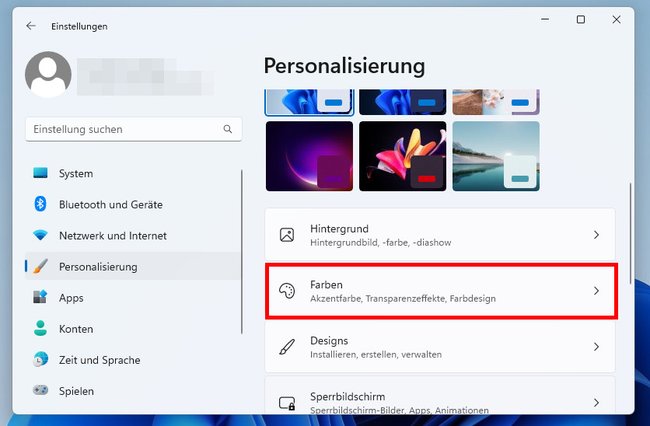This screenshot has height=426, width=650.
Task: Click the System monitor icon
Action: 40,173
